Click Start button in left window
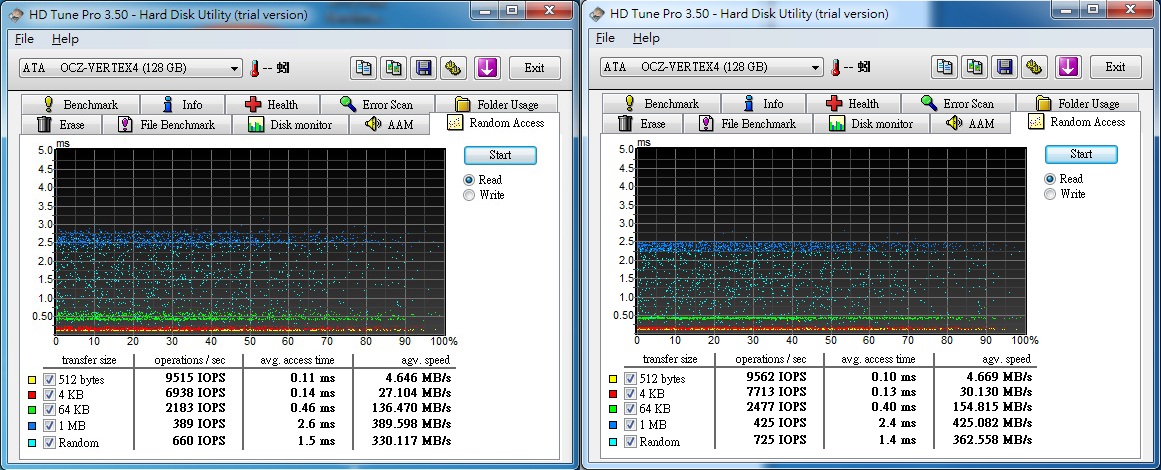 pyautogui.click(x=500, y=155)
